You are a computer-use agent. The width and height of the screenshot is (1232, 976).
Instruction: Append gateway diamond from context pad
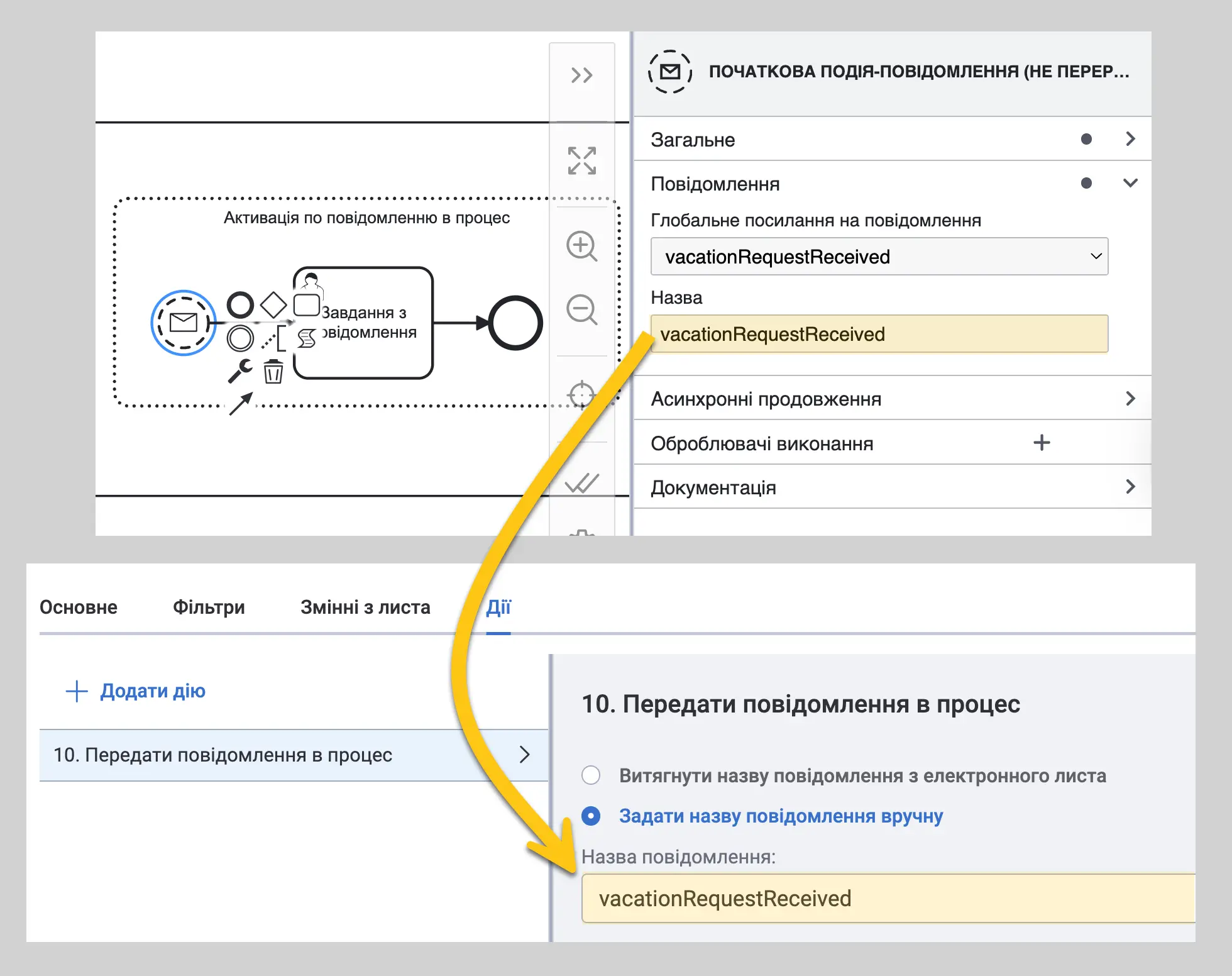point(273,305)
